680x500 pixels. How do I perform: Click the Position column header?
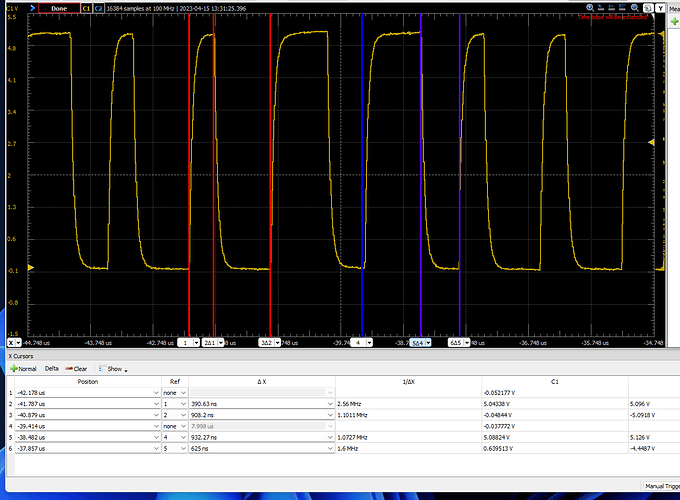tap(88, 382)
